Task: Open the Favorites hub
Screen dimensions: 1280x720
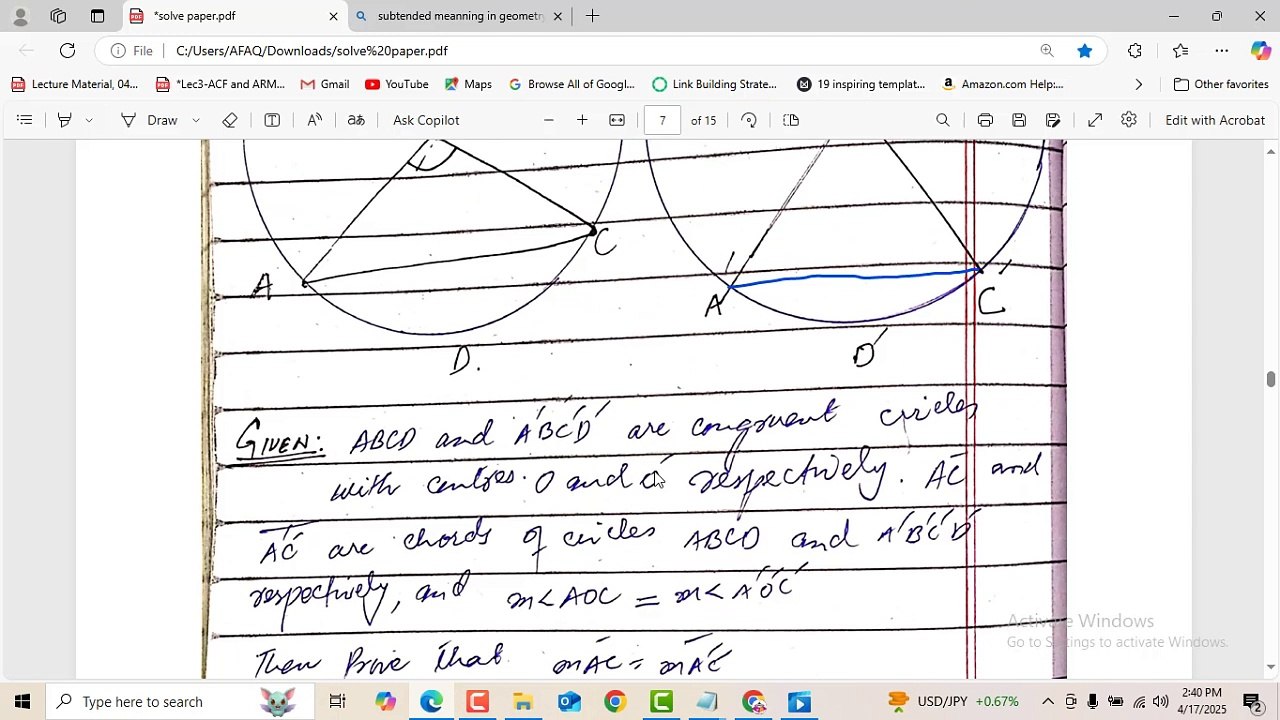Action: 1181,51
